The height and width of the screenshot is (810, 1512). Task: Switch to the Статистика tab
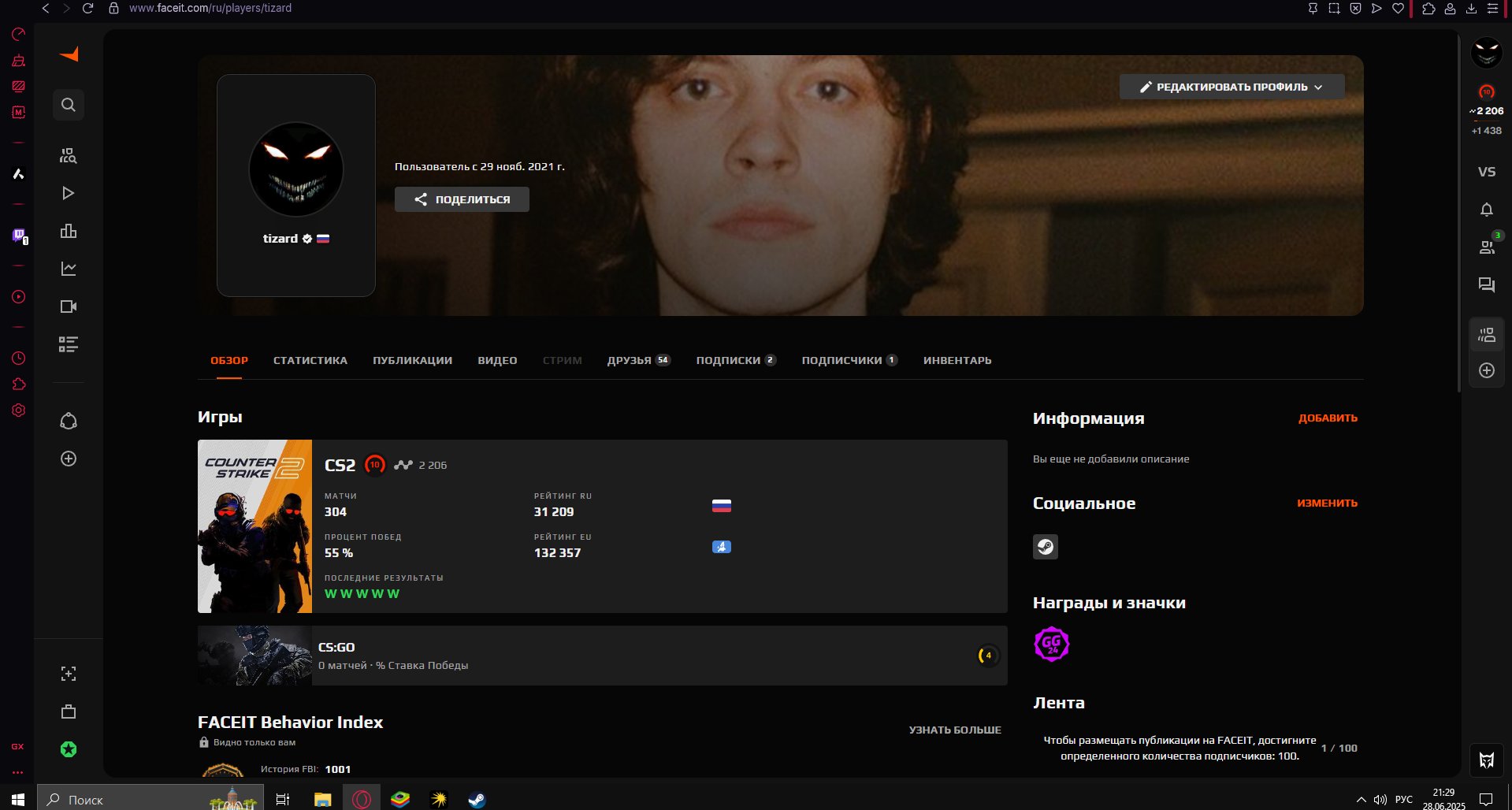pos(310,360)
